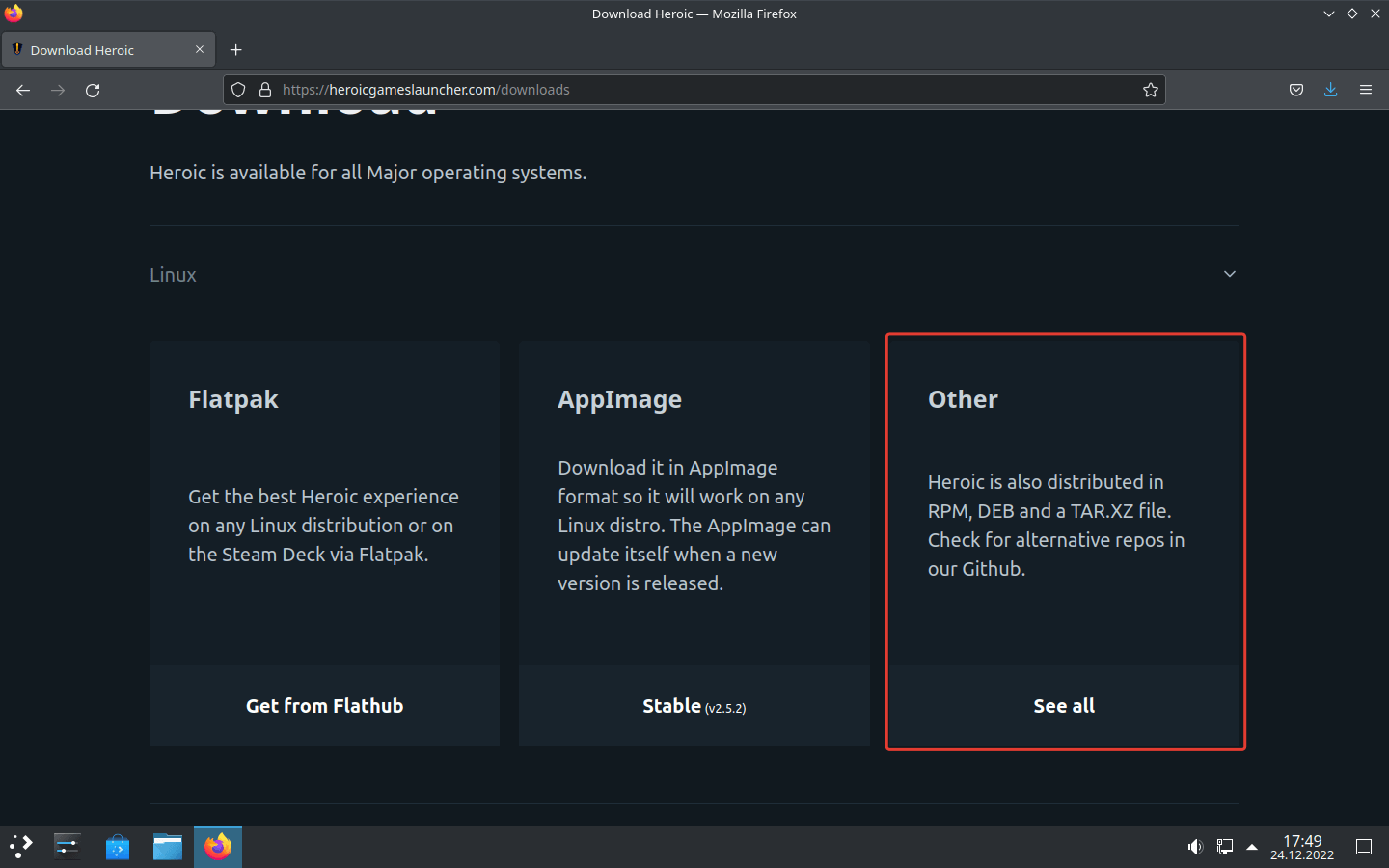Minimize the Firefox window
Image resolution: width=1389 pixels, height=868 pixels.
[1329, 14]
